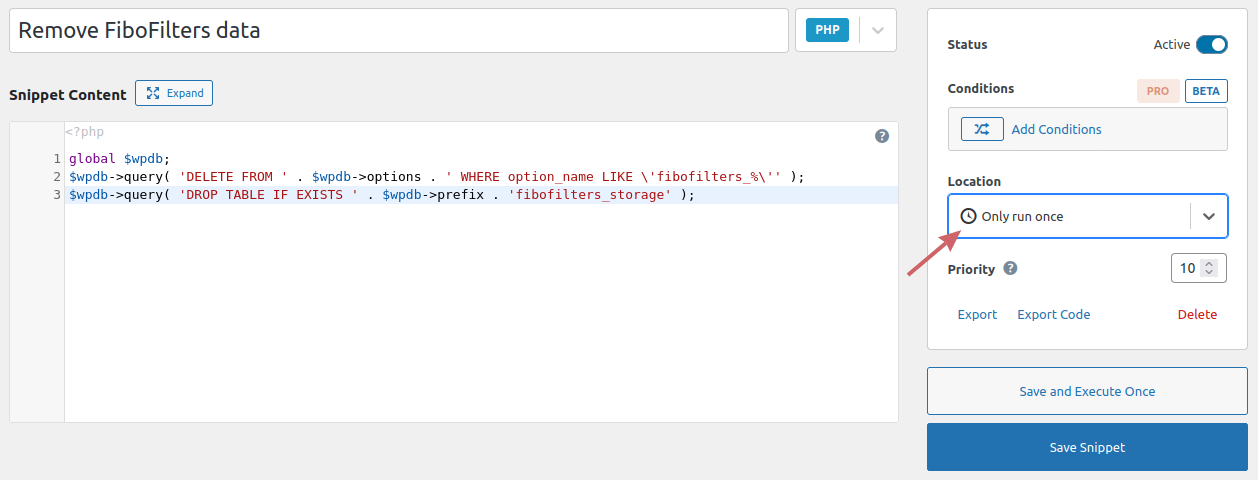Click the Priority help tooltip icon

(x=1010, y=268)
